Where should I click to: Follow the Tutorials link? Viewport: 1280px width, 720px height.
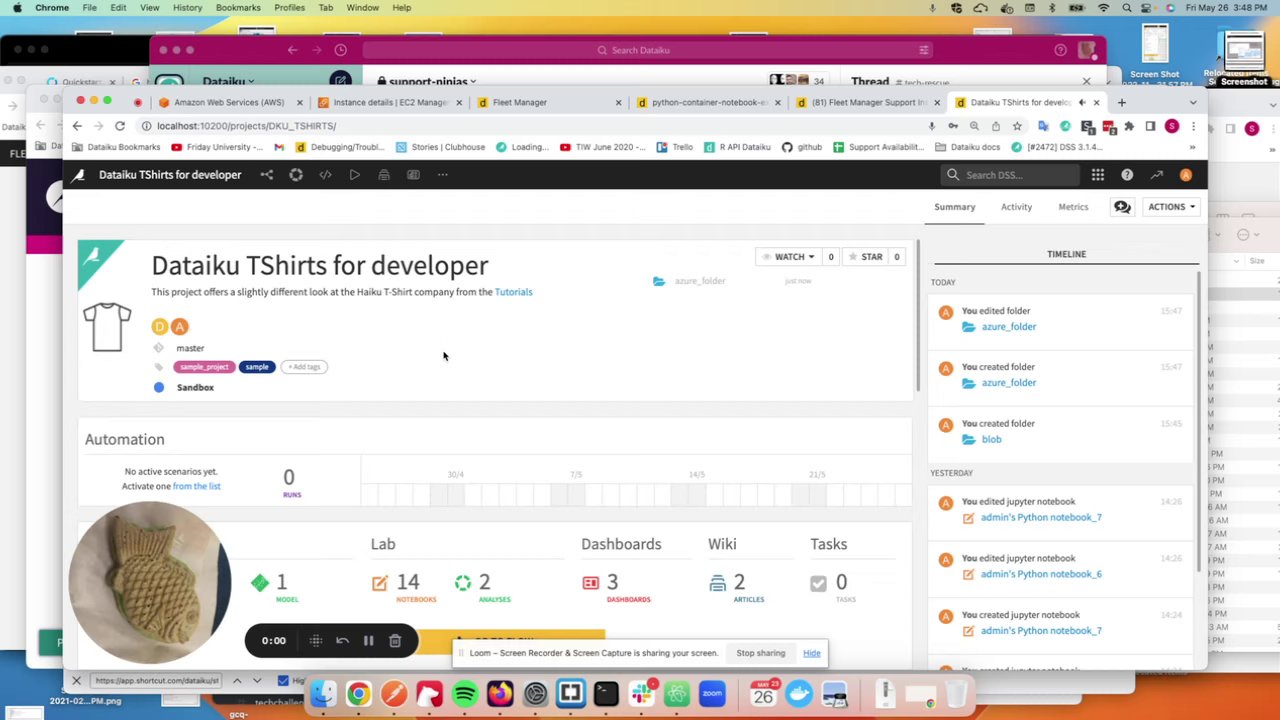pyautogui.click(x=513, y=292)
